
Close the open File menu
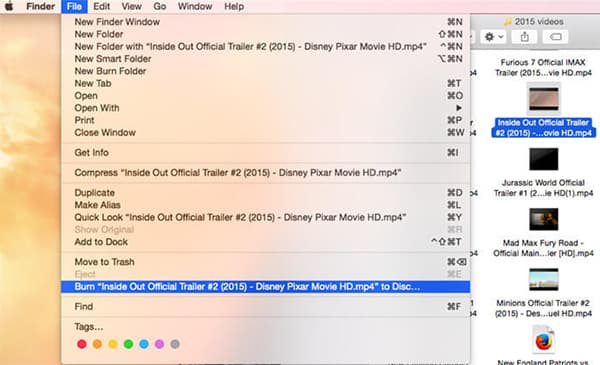click(74, 7)
